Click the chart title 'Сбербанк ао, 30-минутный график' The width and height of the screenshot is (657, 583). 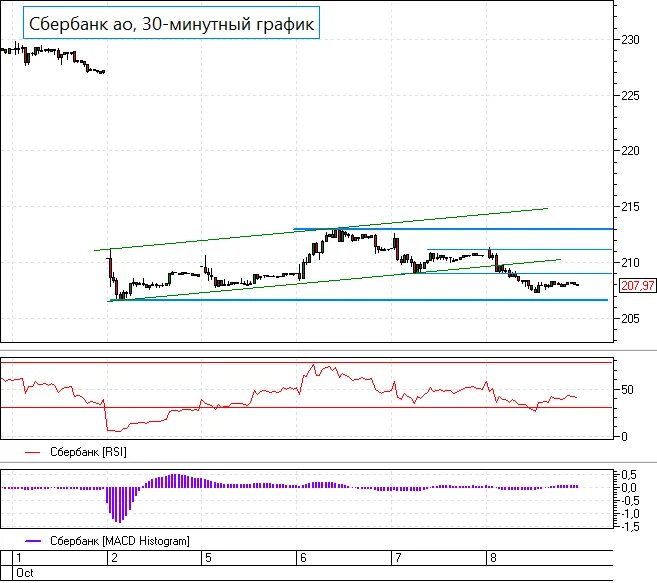coord(171,23)
